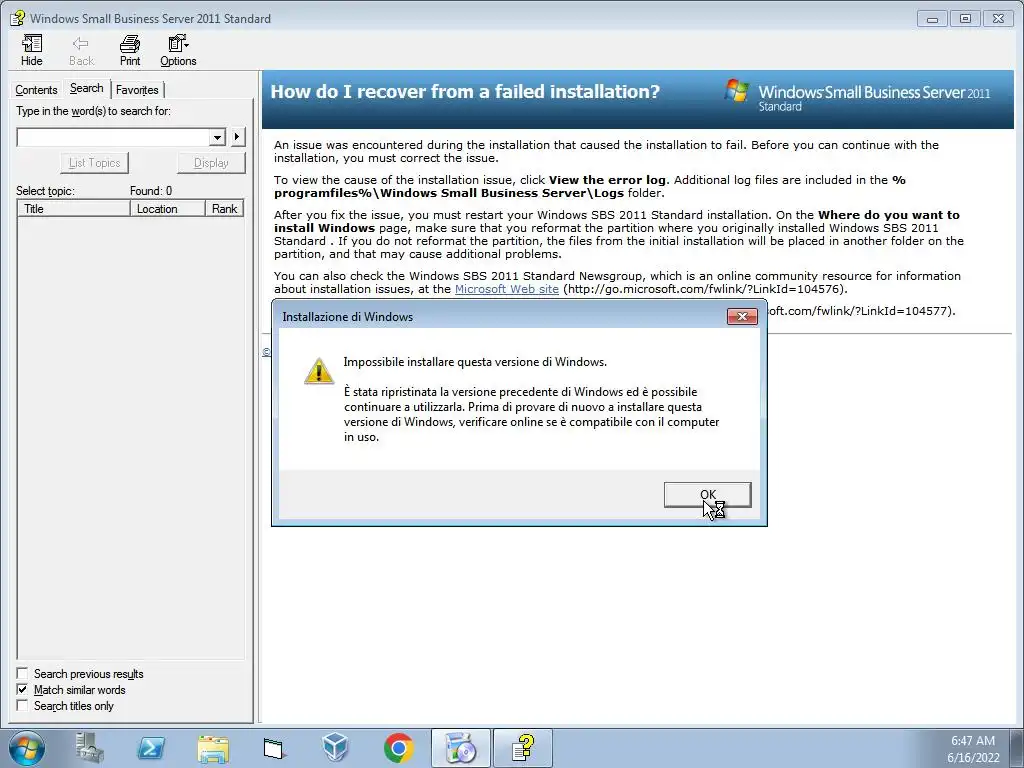This screenshot has width=1024, height=768.
Task: Minimize the help window
Action: tap(933, 19)
